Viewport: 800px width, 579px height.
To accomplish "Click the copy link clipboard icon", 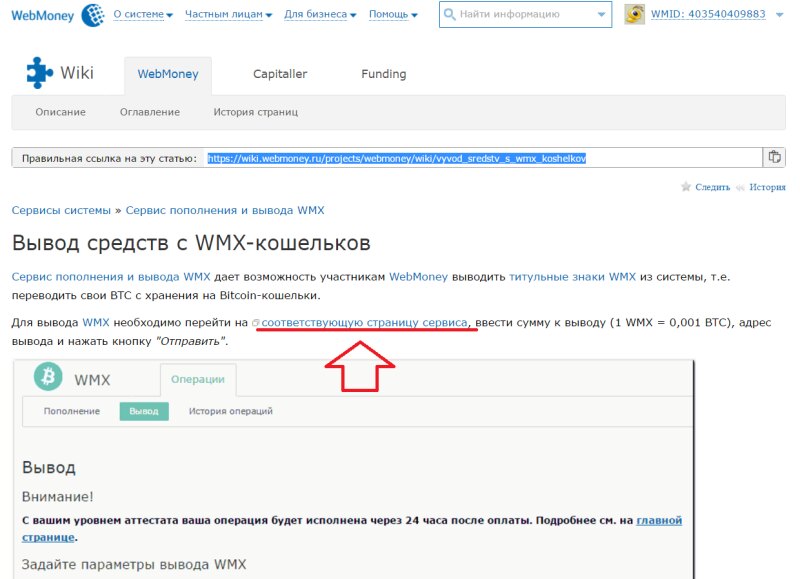I will pyautogui.click(x=774, y=157).
